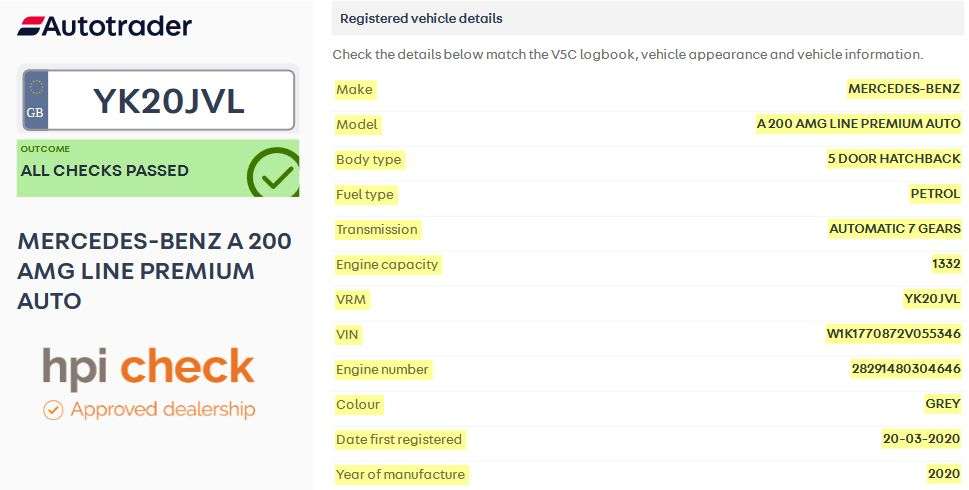Click the Make row label
This screenshot has height=490, width=969.
354,89
